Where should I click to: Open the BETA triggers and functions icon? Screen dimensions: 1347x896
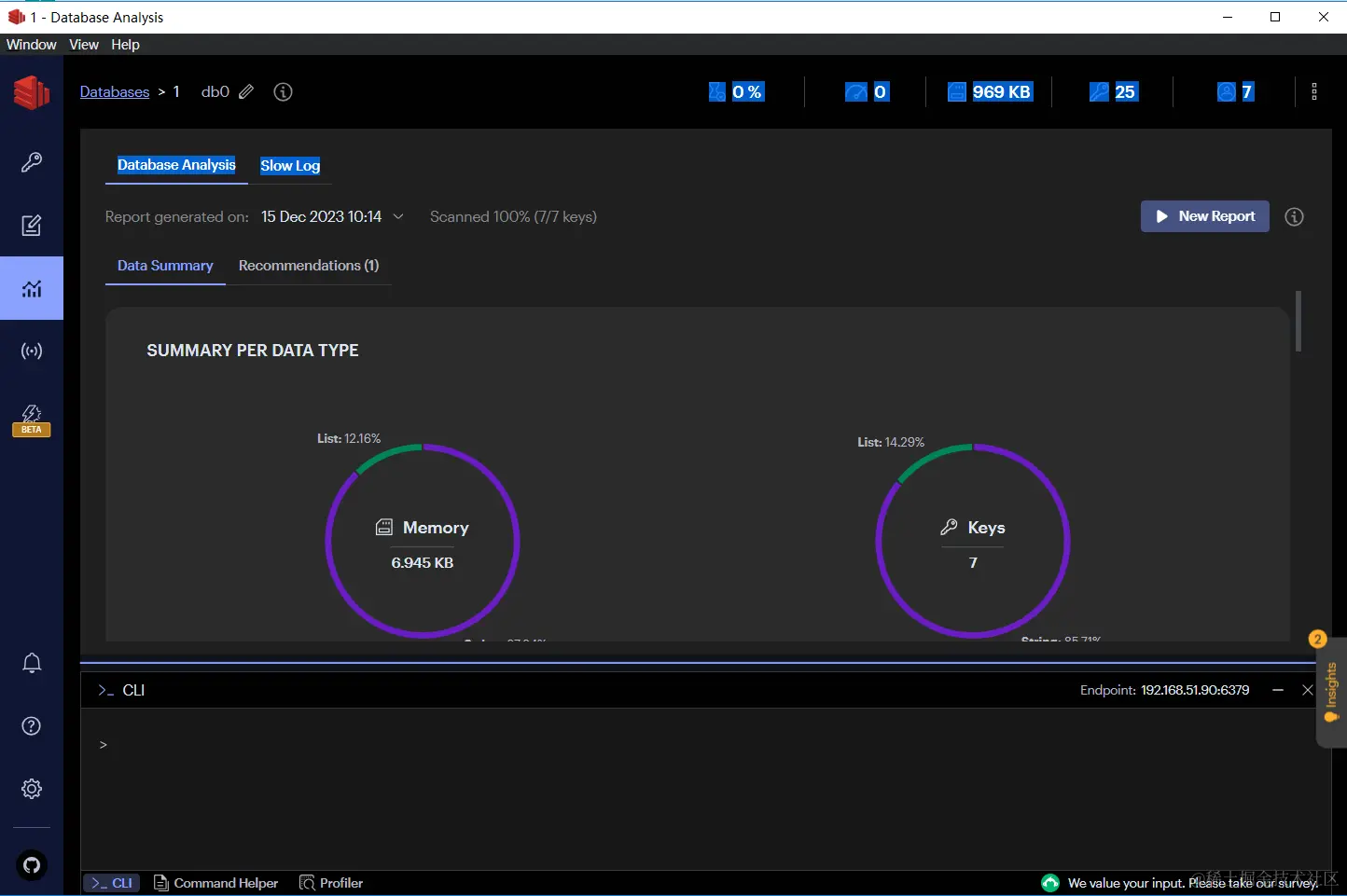(32, 420)
